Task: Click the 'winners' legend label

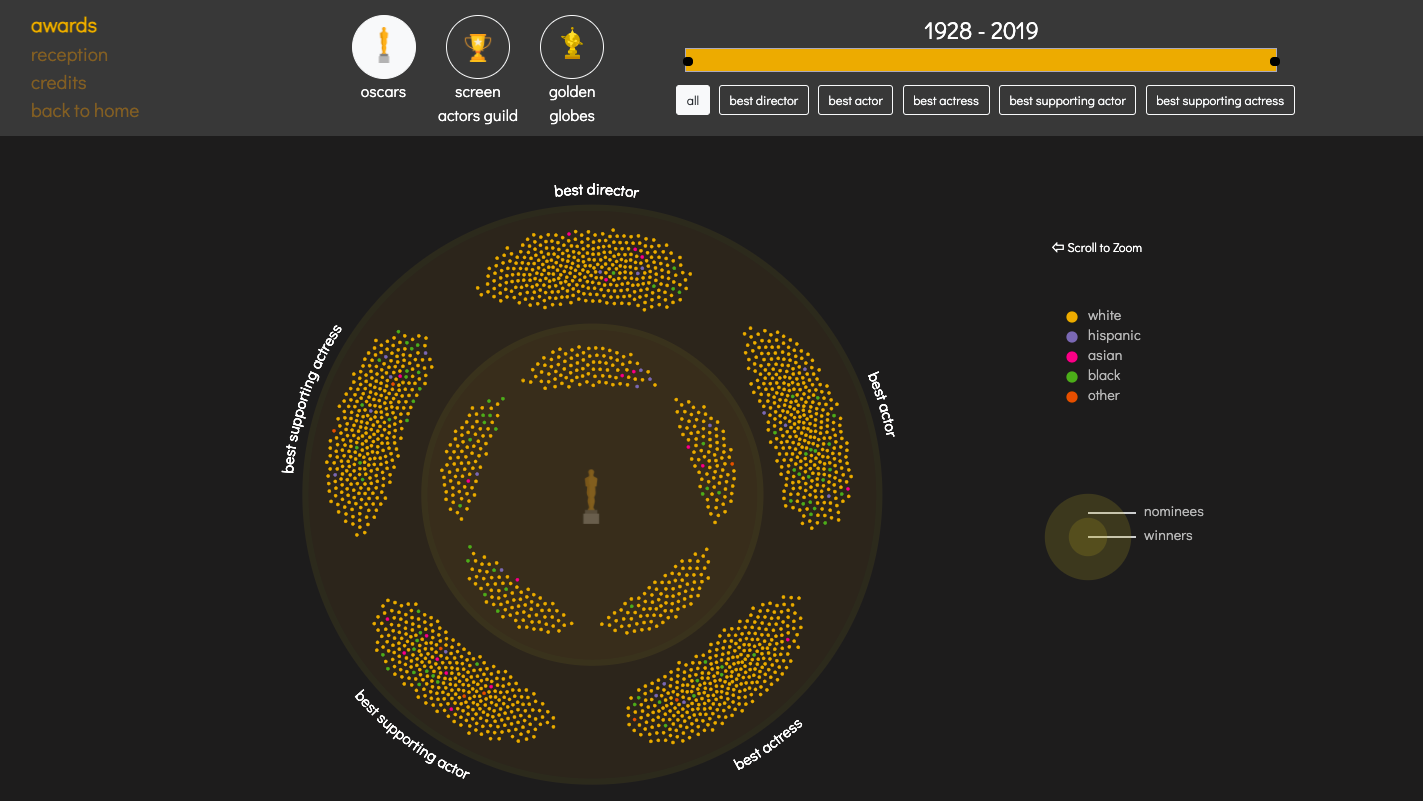Action: coord(1168,536)
